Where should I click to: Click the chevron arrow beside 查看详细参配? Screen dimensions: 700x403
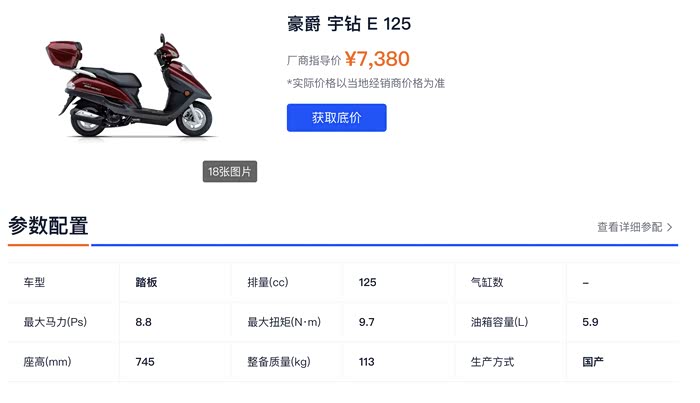(x=670, y=227)
